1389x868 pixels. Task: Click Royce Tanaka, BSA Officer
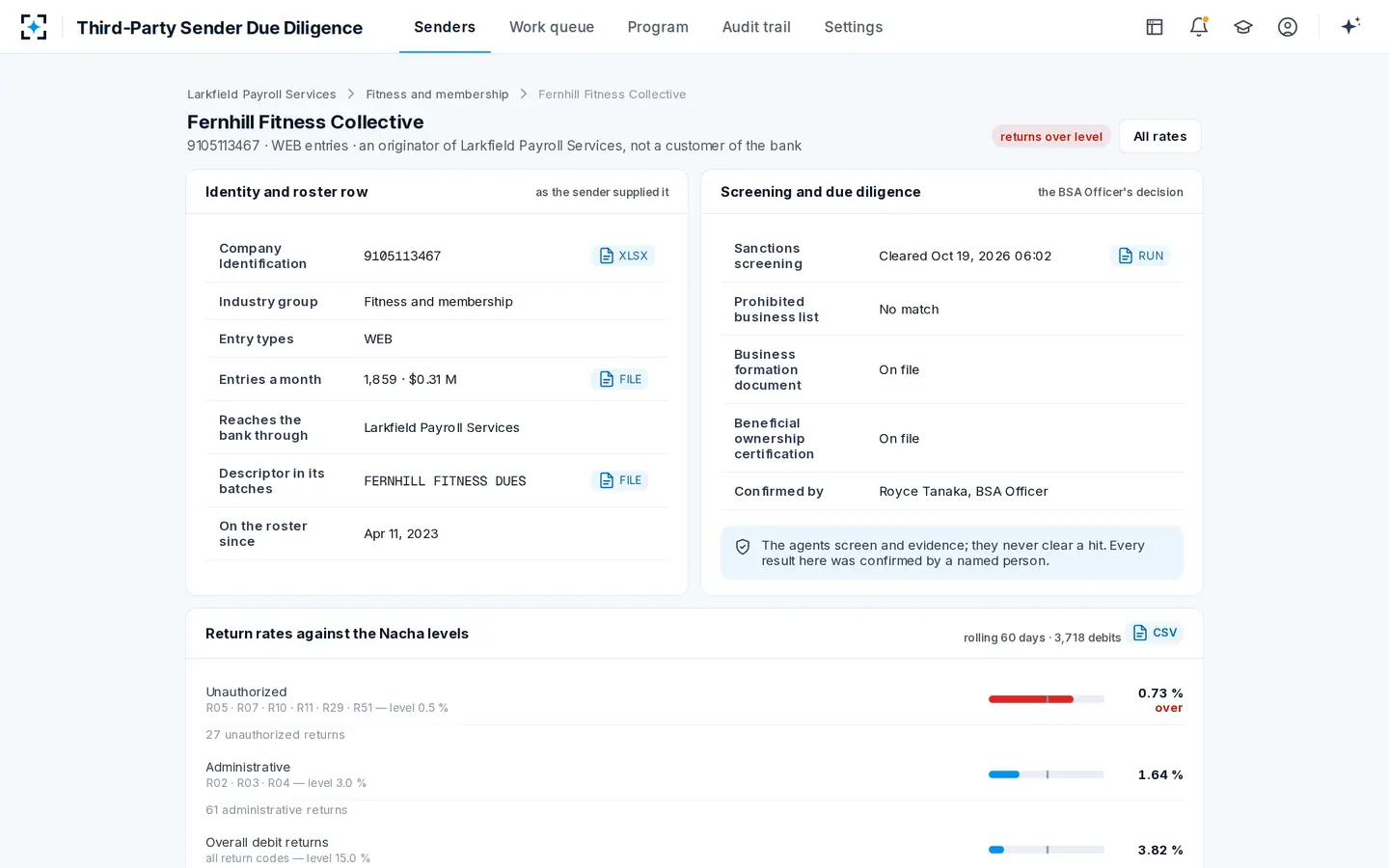click(963, 492)
